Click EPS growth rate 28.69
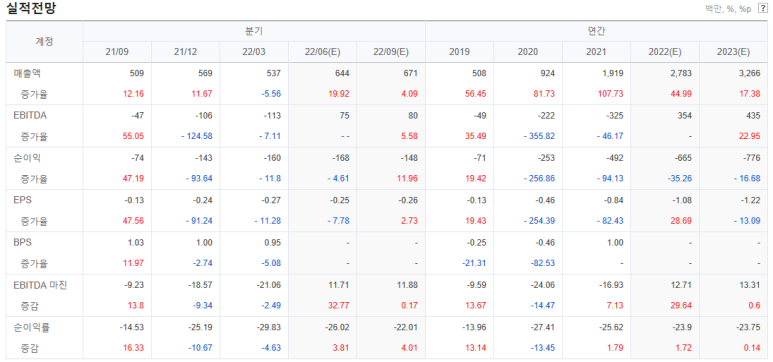 tap(682, 221)
